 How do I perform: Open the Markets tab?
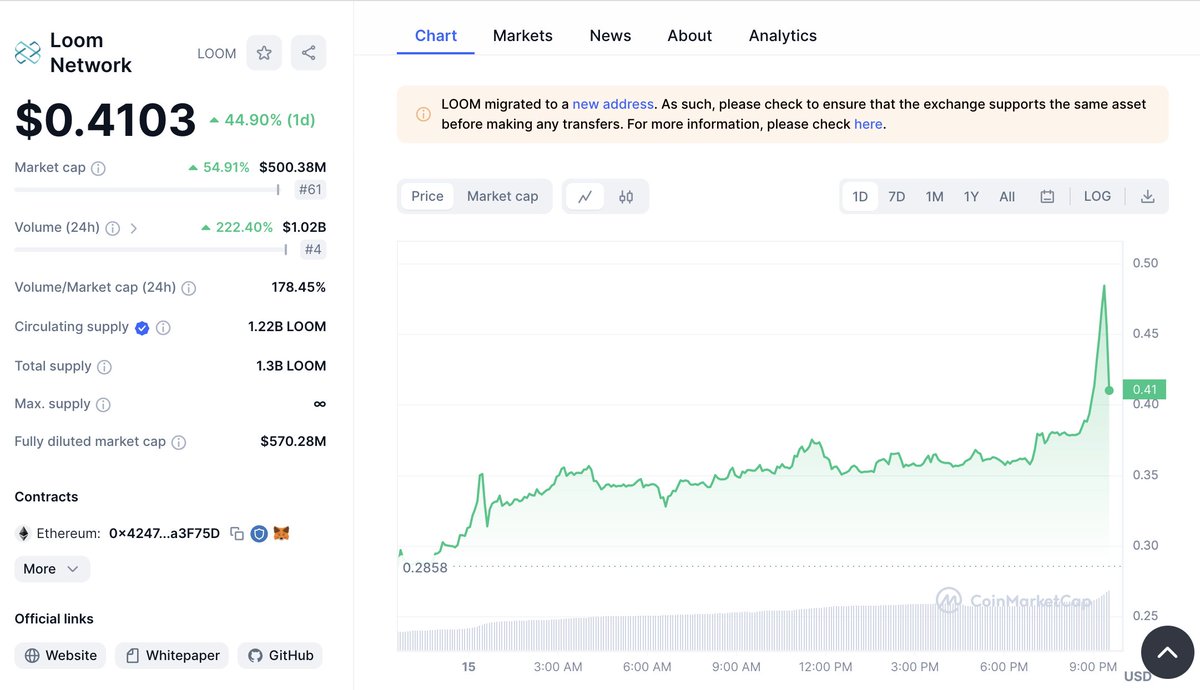(523, 36)
